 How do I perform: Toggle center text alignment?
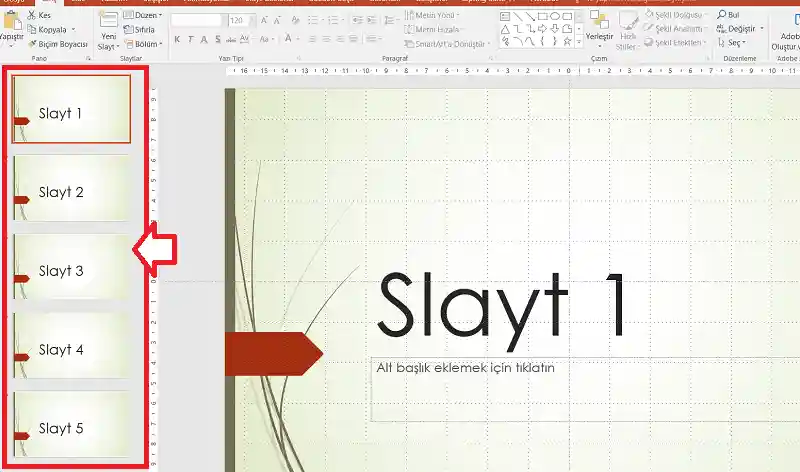(326, 39)
